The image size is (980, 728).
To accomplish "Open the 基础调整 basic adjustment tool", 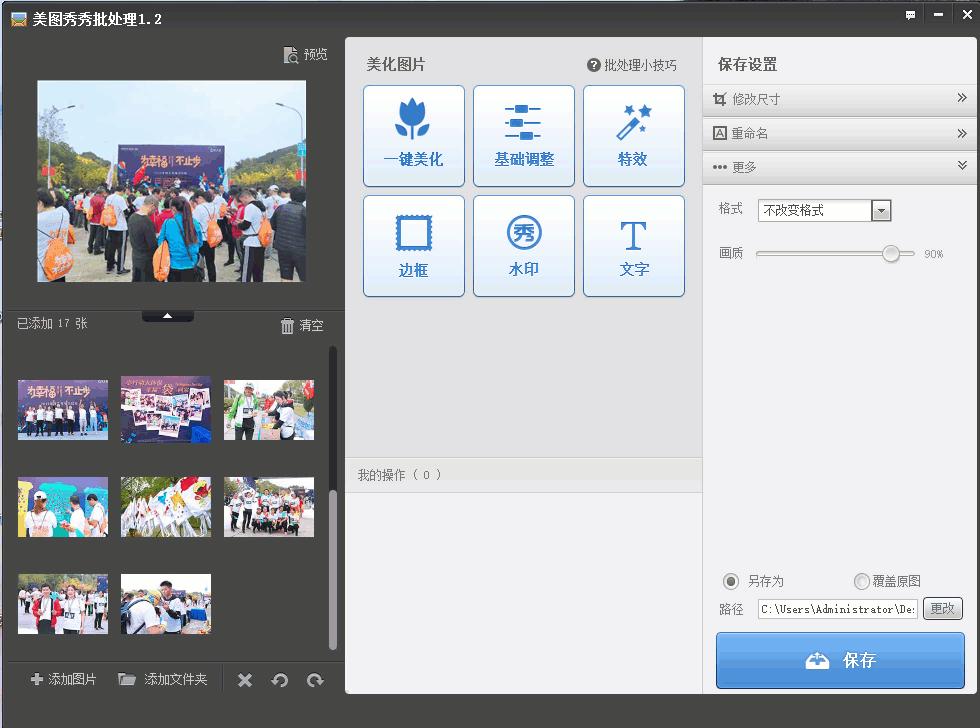I will [523, 136].
